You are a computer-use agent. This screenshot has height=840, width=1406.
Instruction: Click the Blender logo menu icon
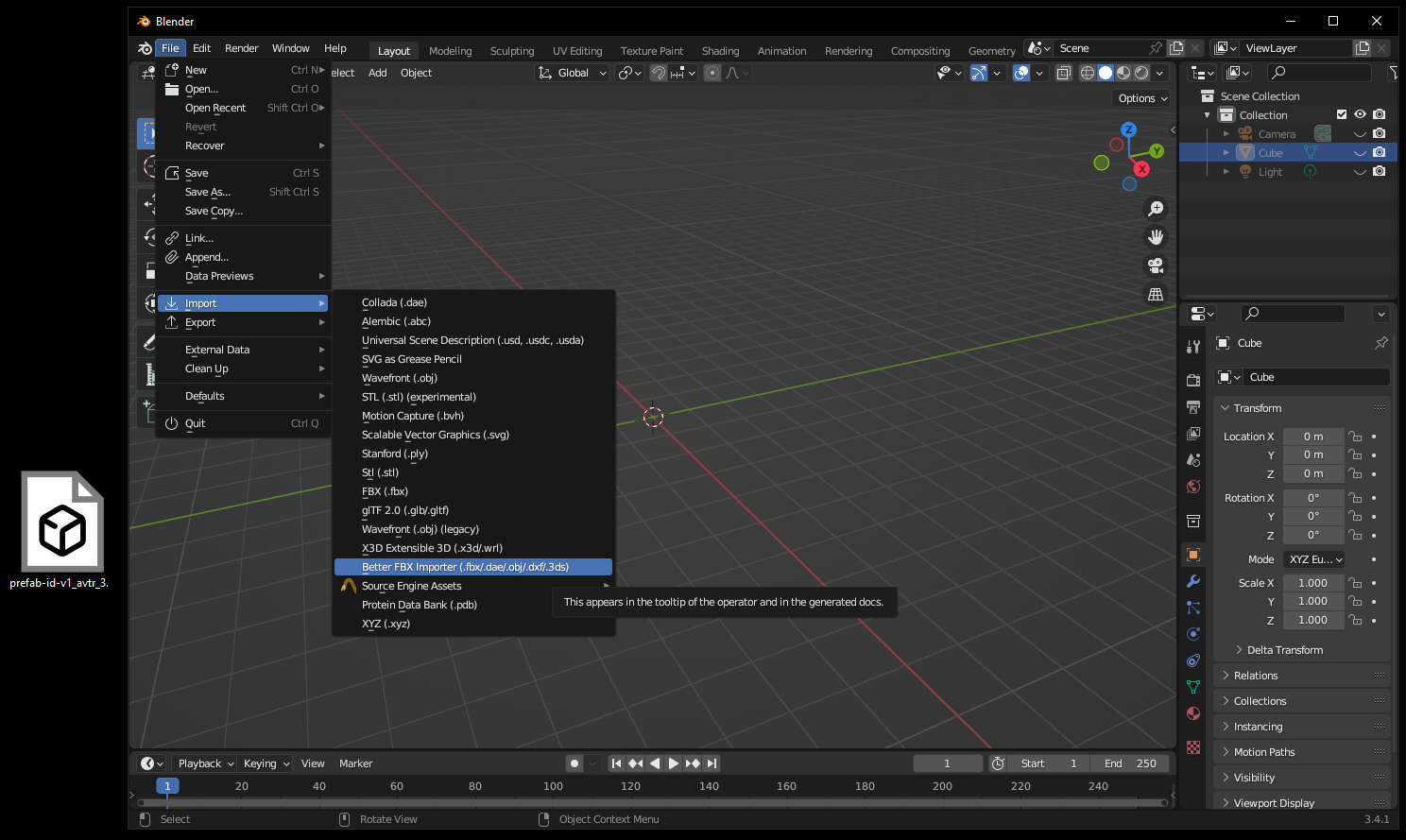coord(144,48)
